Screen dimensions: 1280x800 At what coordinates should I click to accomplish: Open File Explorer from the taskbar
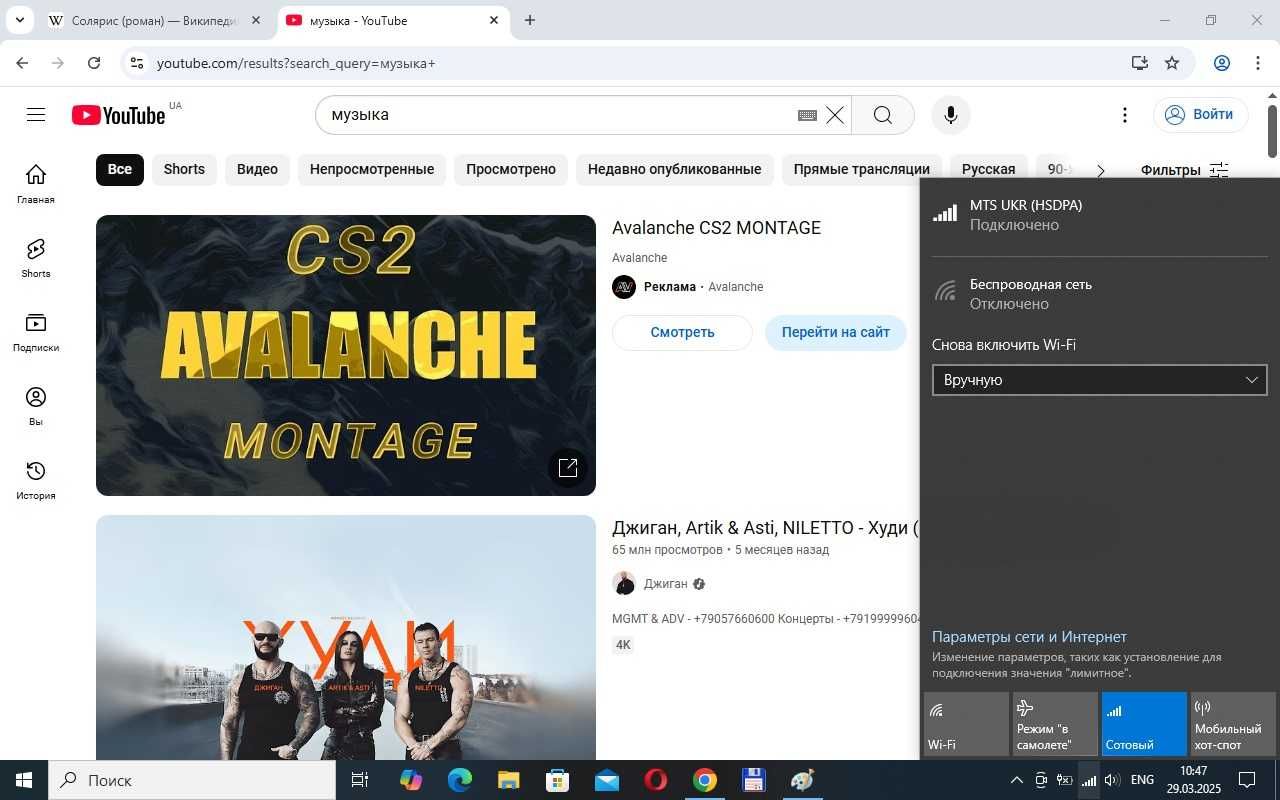pos(509,780)
